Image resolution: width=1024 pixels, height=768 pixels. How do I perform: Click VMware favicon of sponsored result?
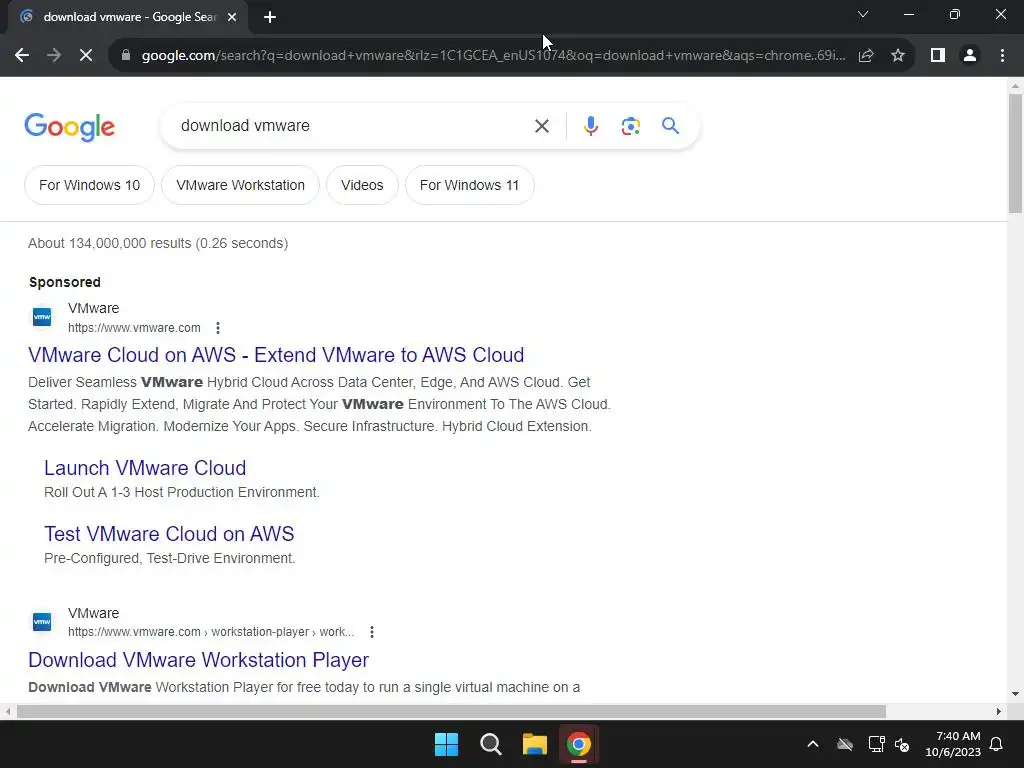click(x=42, y=317)
